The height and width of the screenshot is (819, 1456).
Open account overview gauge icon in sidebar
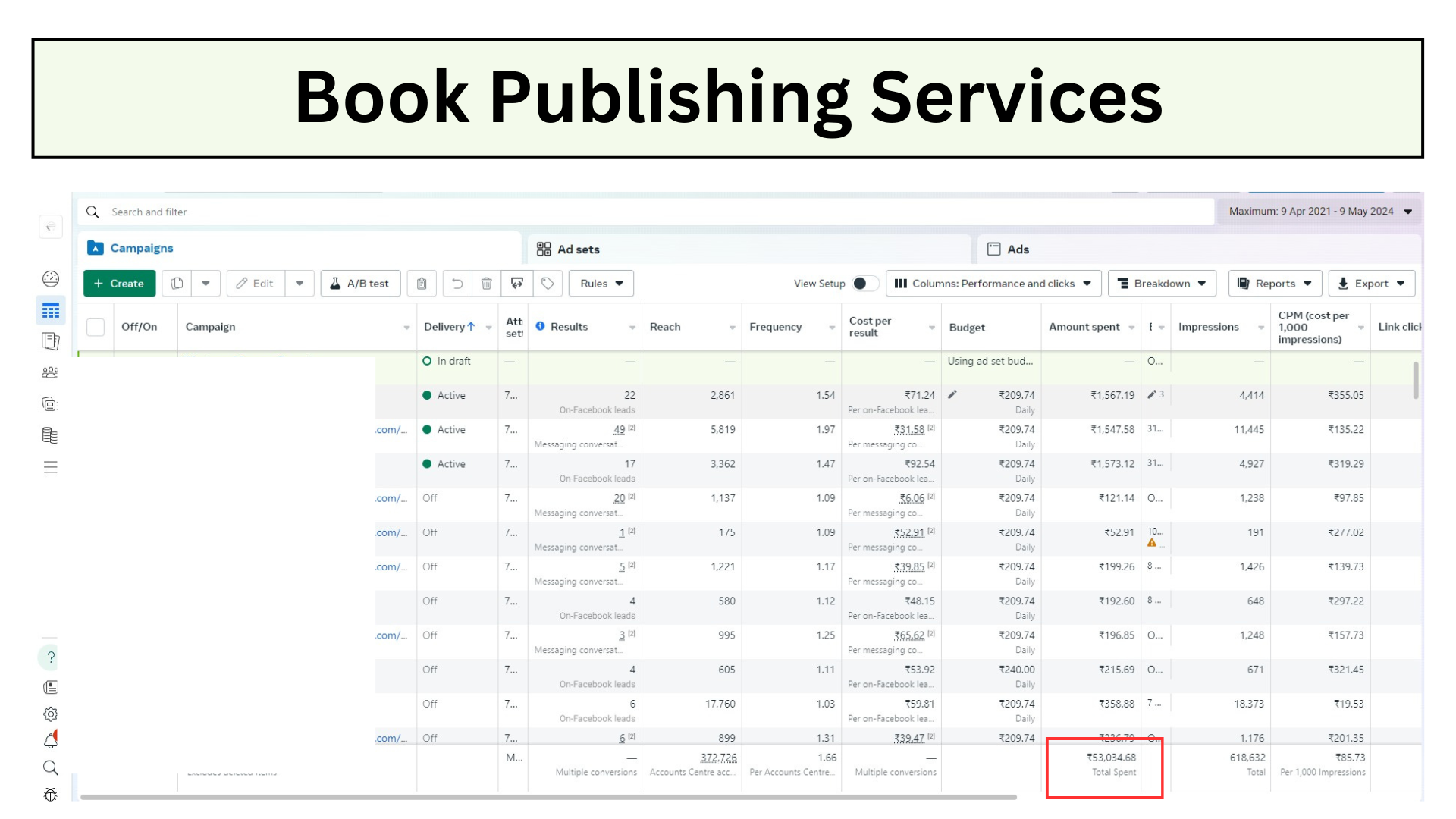click(x=51, y=279)
